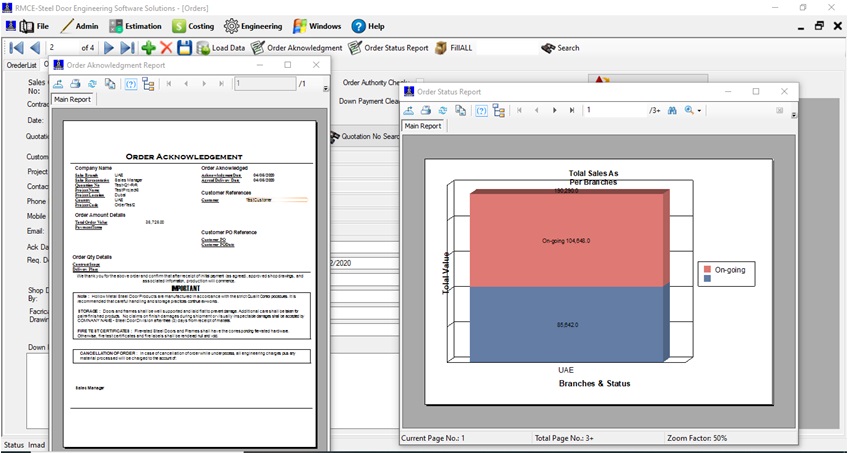Toggle parameter panel in Order Status Report window
Image resolution: width=848 pixels, height=453 pixels.
click(481, 110)
